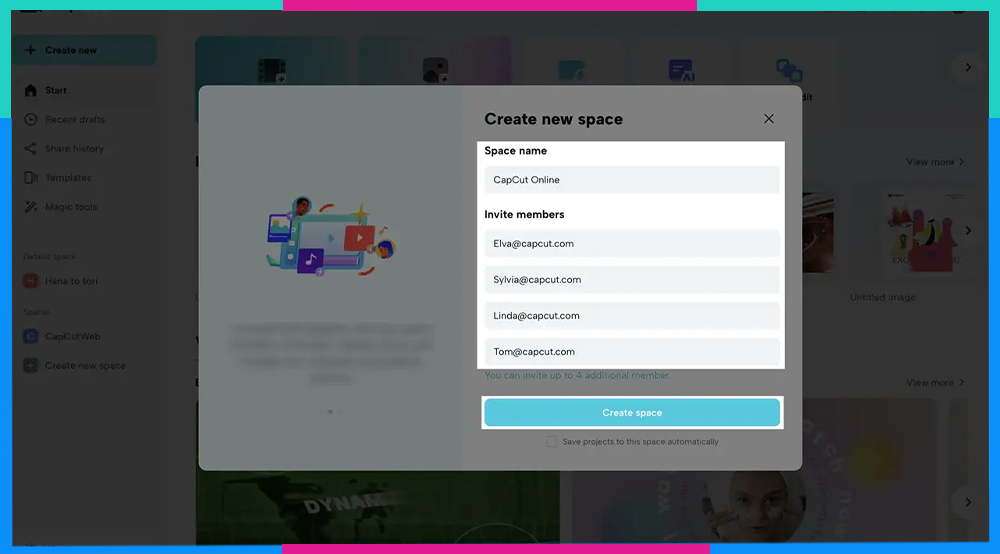Expand templates row with bottom right chevron
This screenshot has height=554, width=1000.
(967, 502)
